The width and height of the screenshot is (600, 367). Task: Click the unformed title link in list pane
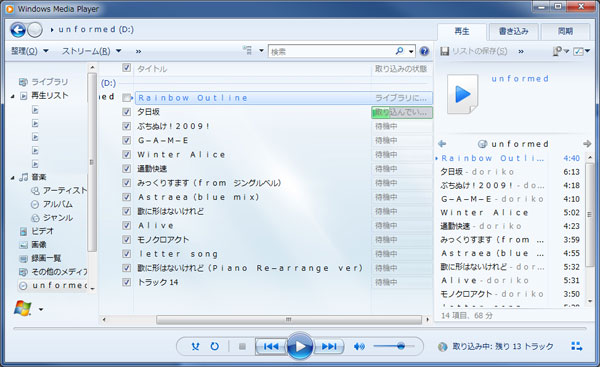point(520,78)
